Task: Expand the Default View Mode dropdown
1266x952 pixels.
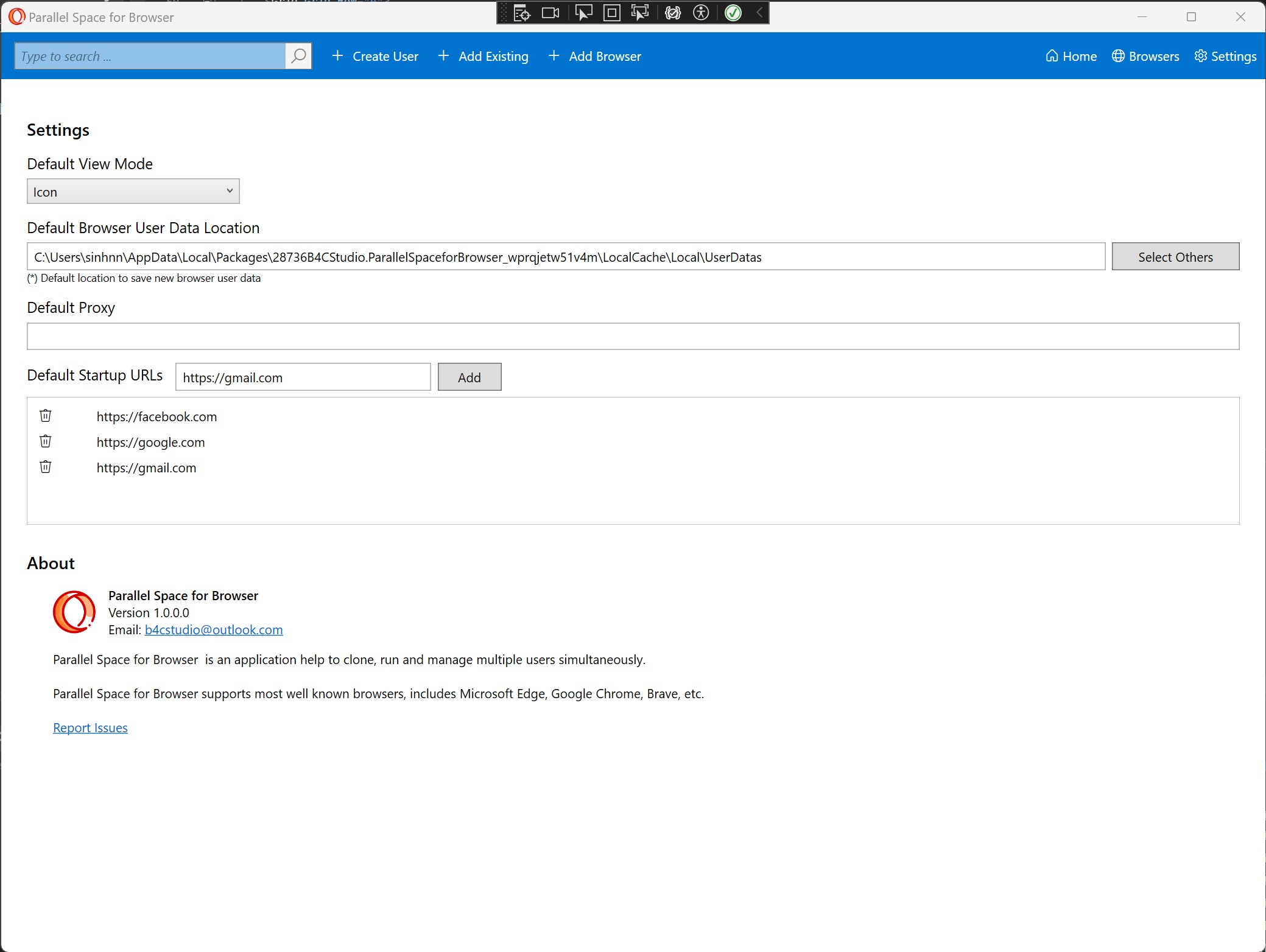Action: tap(133, 191)
